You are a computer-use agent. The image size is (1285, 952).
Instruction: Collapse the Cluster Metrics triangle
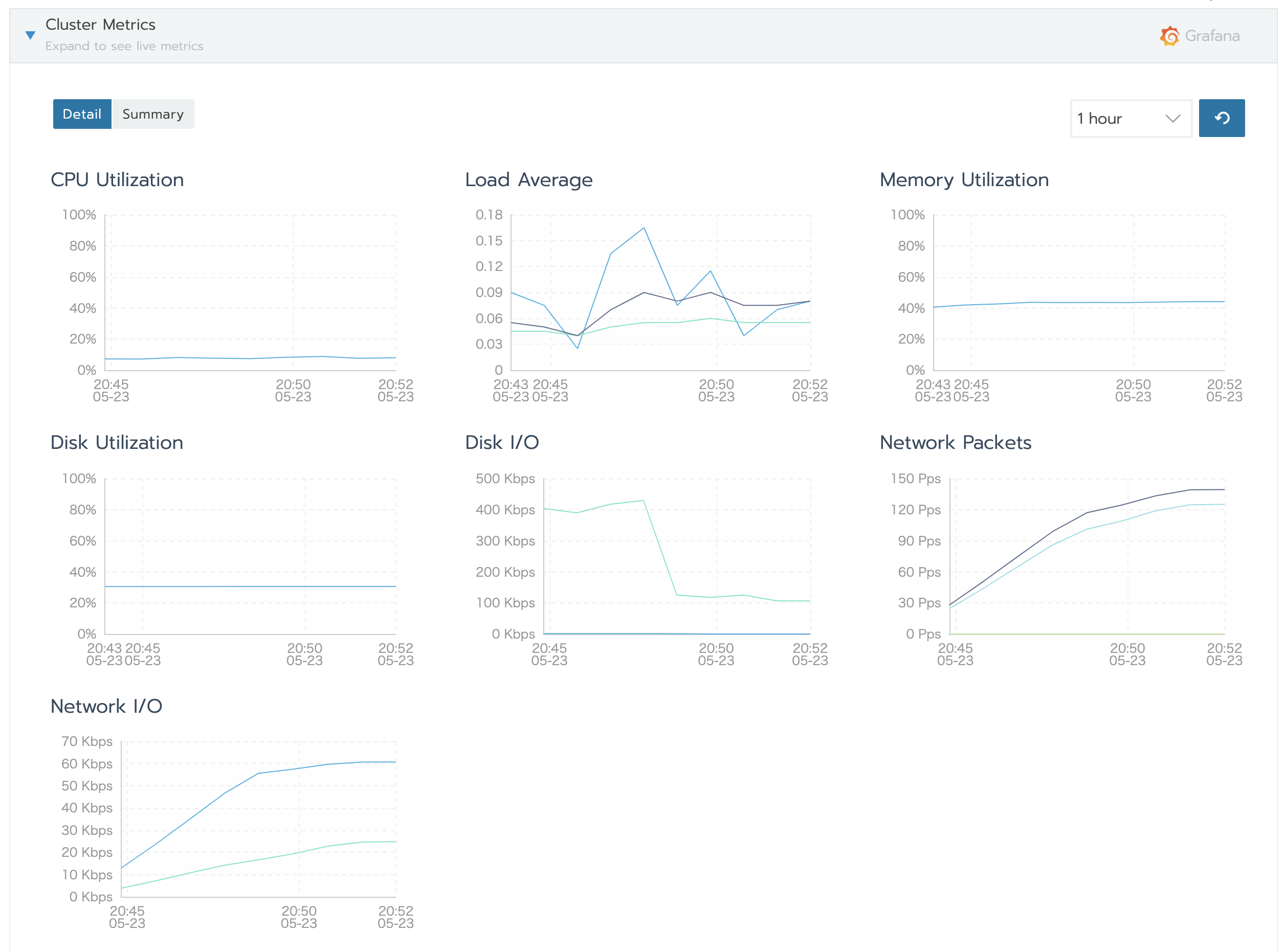pyautogui.click(x=31, y=35)
